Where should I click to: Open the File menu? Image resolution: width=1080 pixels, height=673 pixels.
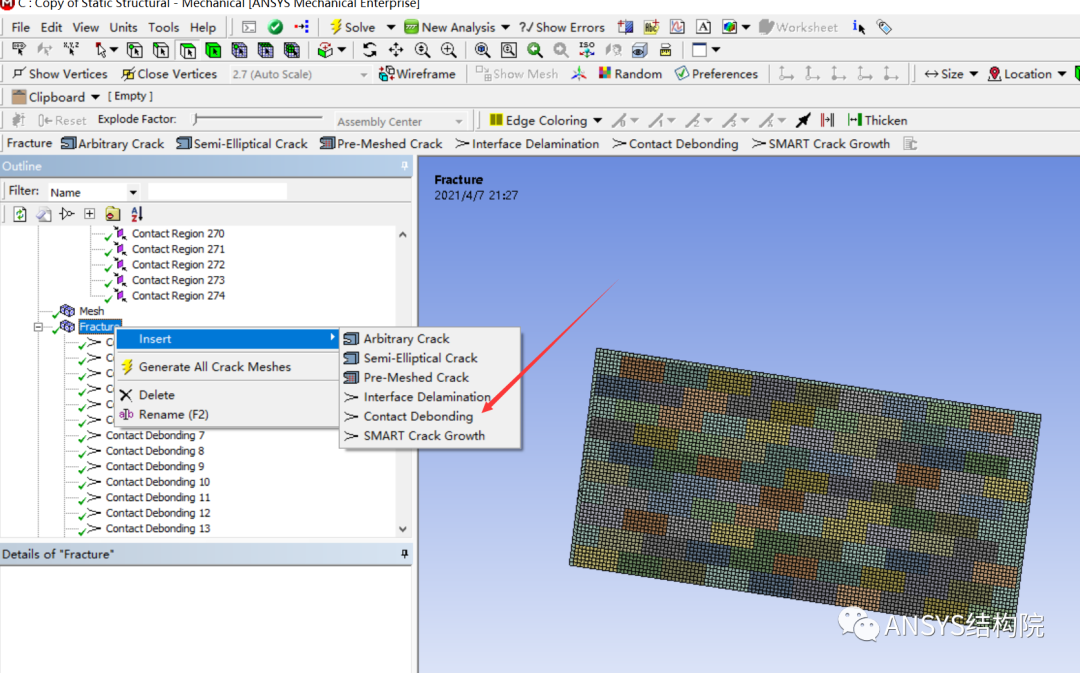pos(21,28)
